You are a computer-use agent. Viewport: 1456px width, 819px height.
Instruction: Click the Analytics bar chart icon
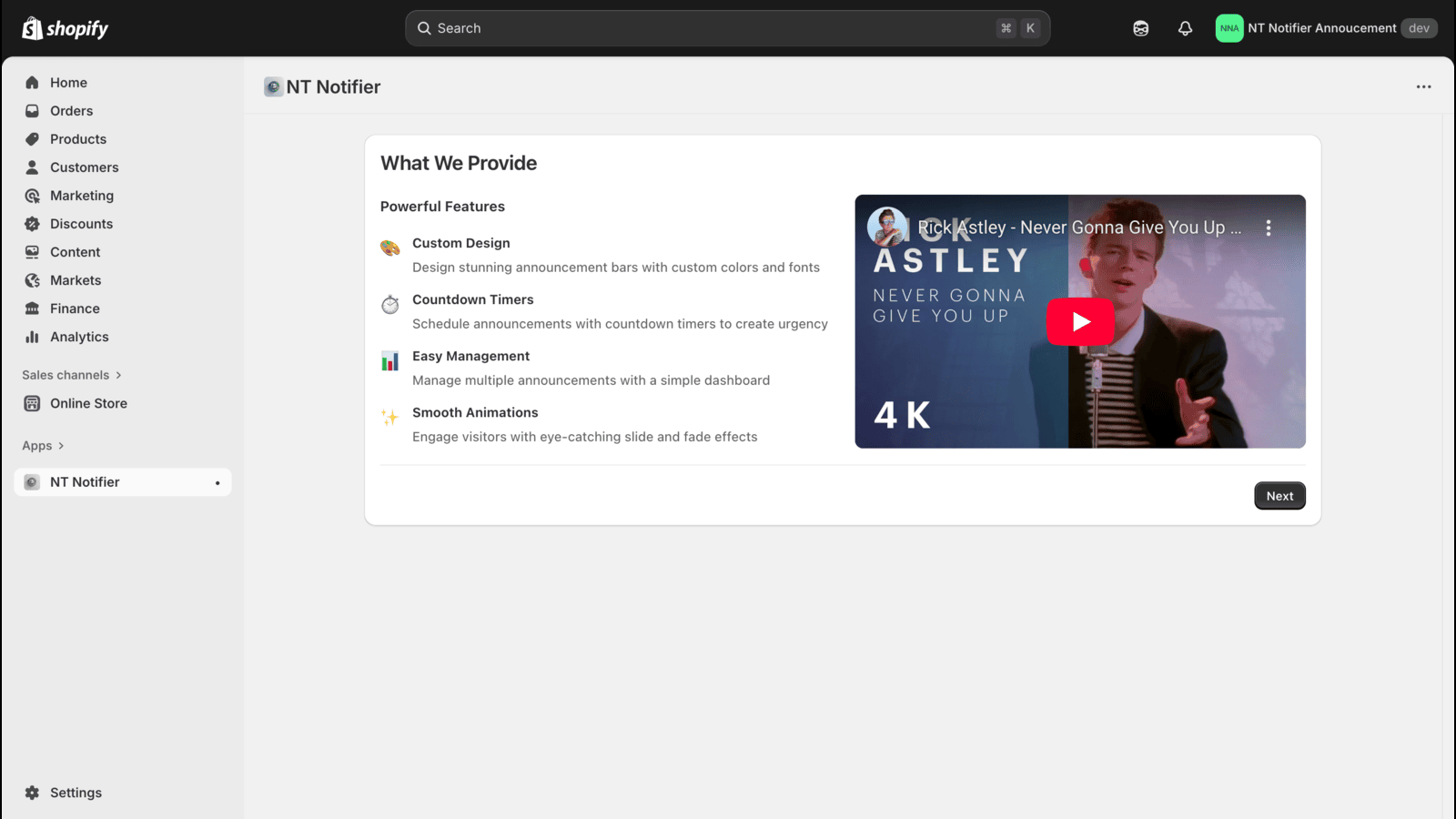(32, 337)
